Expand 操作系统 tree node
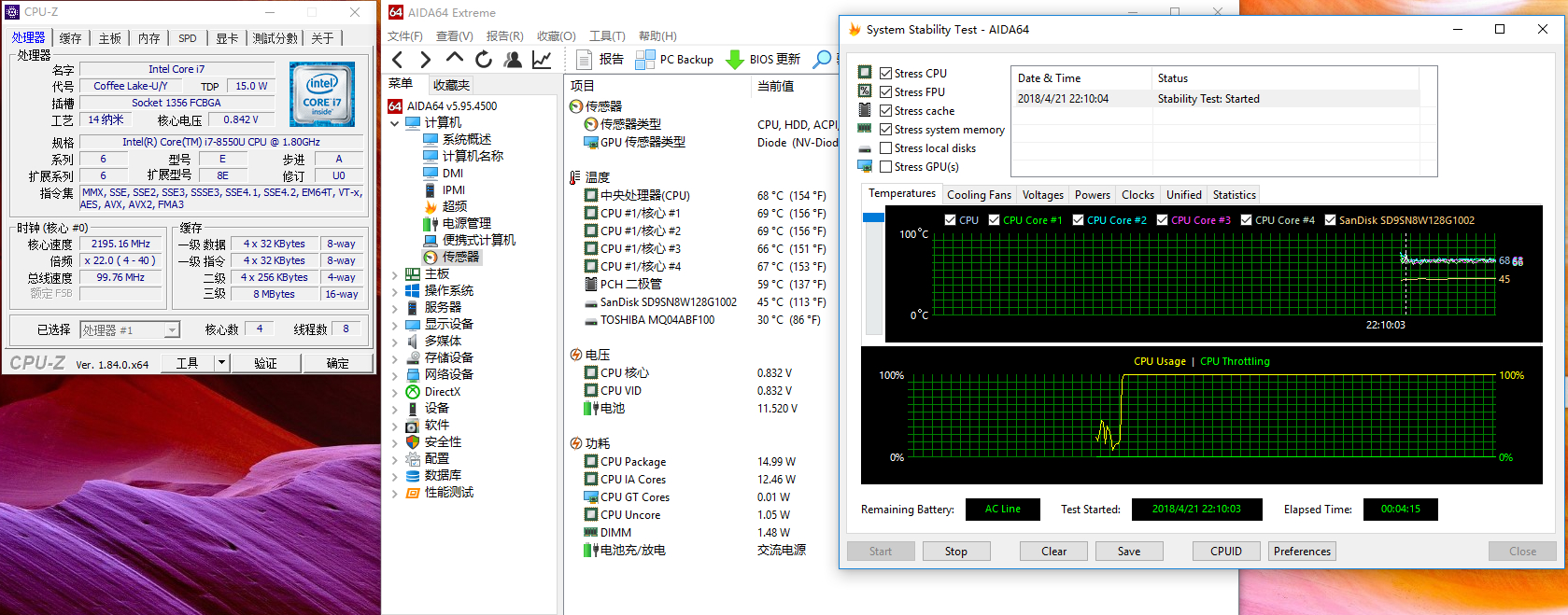The image size is (1568, 615). [x=395, y=291]
